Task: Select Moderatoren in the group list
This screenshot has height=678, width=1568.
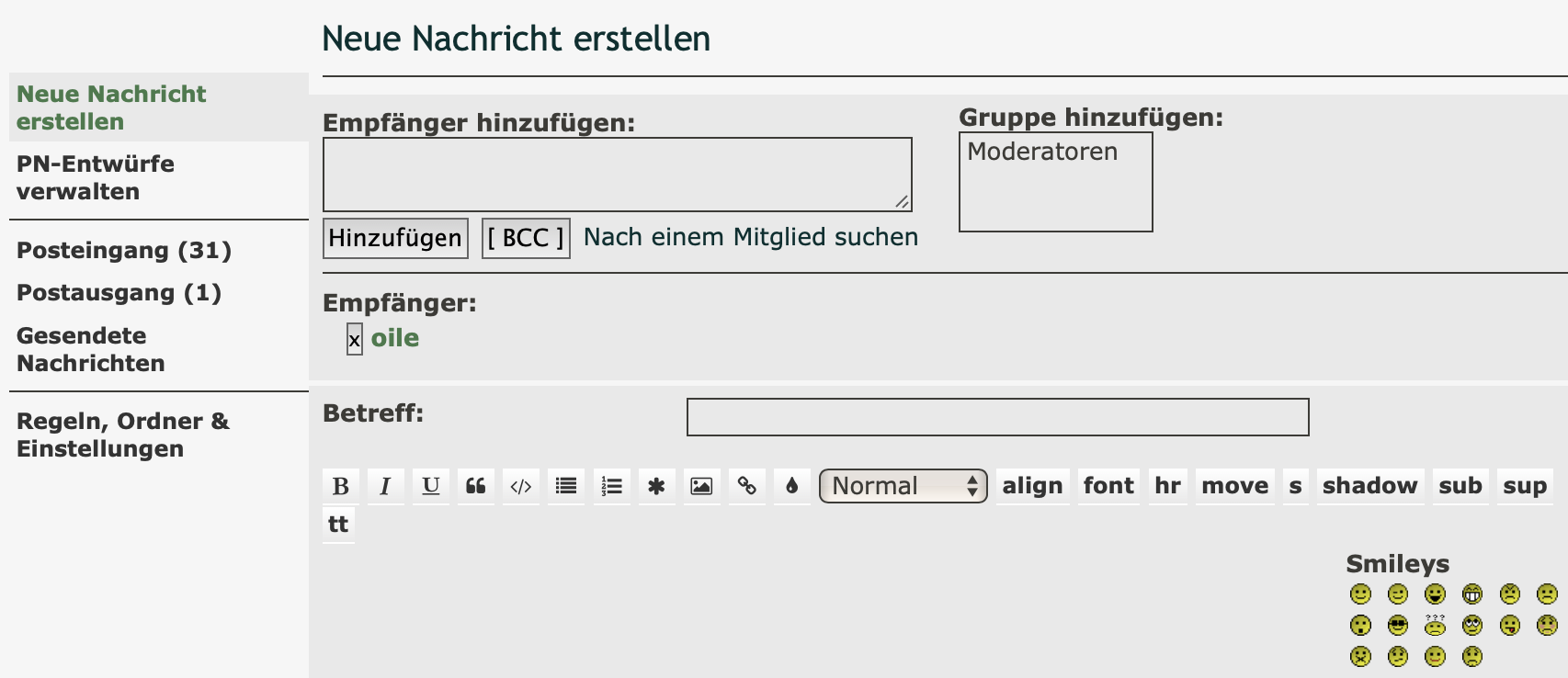Action: pyautogui.click(x=1042, y=152)
